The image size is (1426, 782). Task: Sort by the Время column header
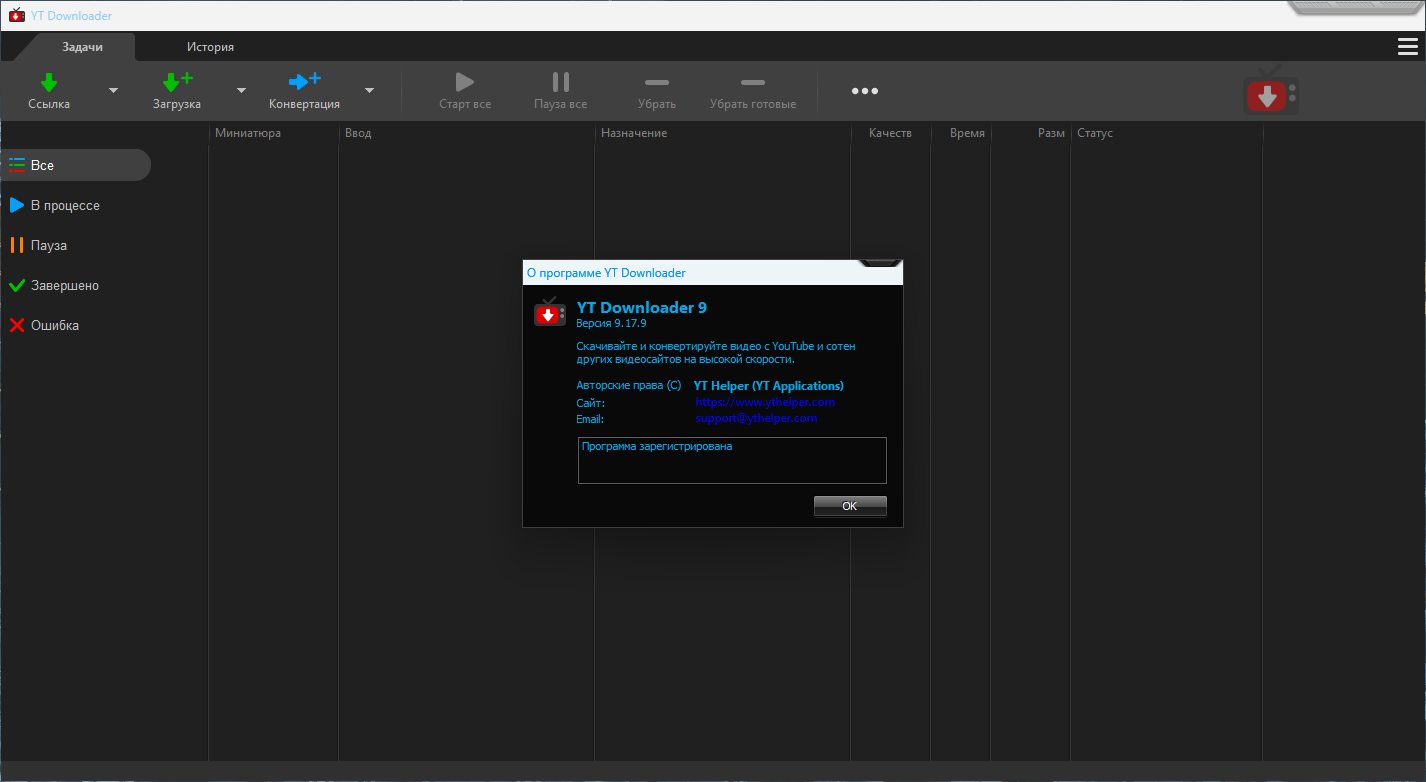pyautogui.click(x=960, y=133)
